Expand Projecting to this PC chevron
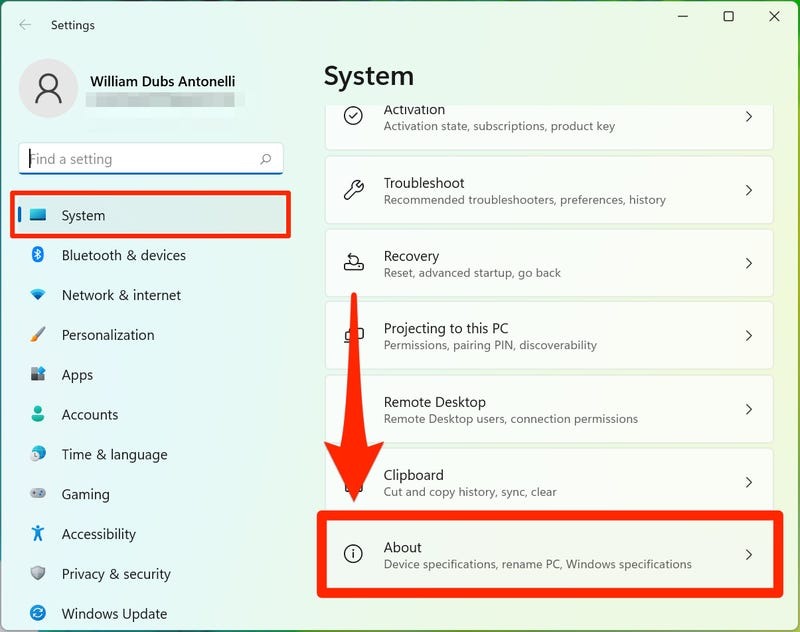 (x=748, y=336)
